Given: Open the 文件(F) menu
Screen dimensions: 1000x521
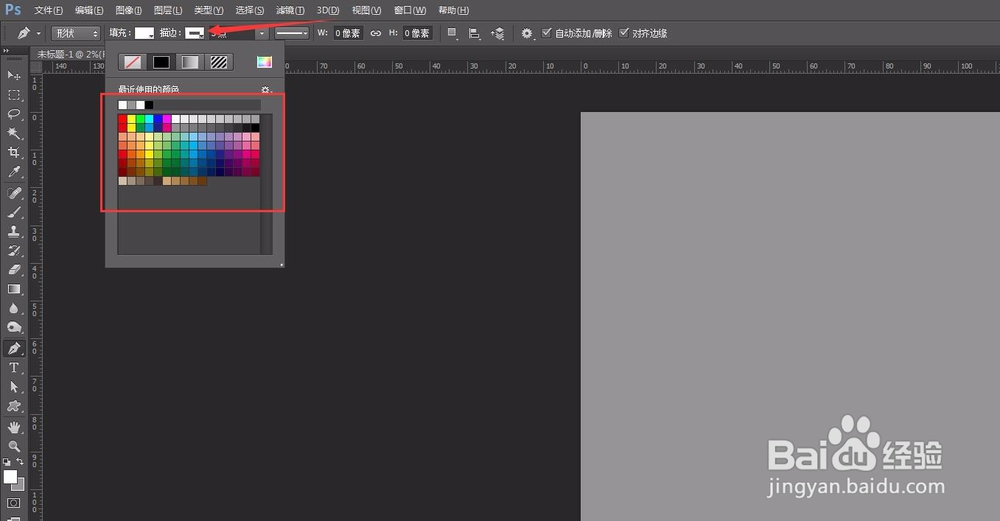Looking at the screenshot, I should 48,10.
